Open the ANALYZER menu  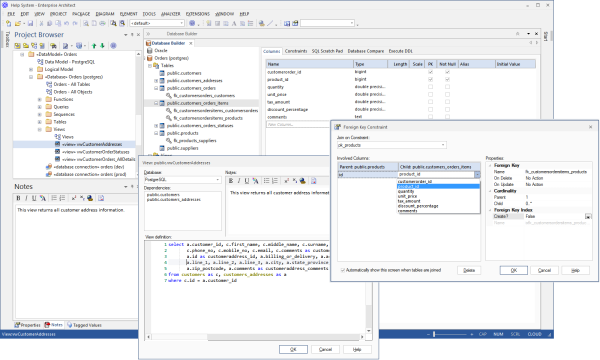tap(171, 14)
